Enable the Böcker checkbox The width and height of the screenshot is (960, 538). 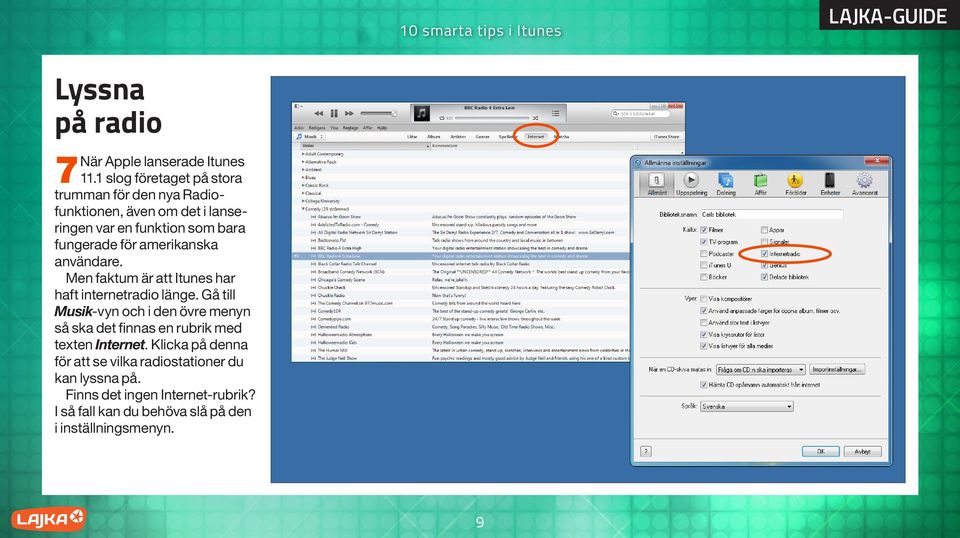tap(703, 277)
